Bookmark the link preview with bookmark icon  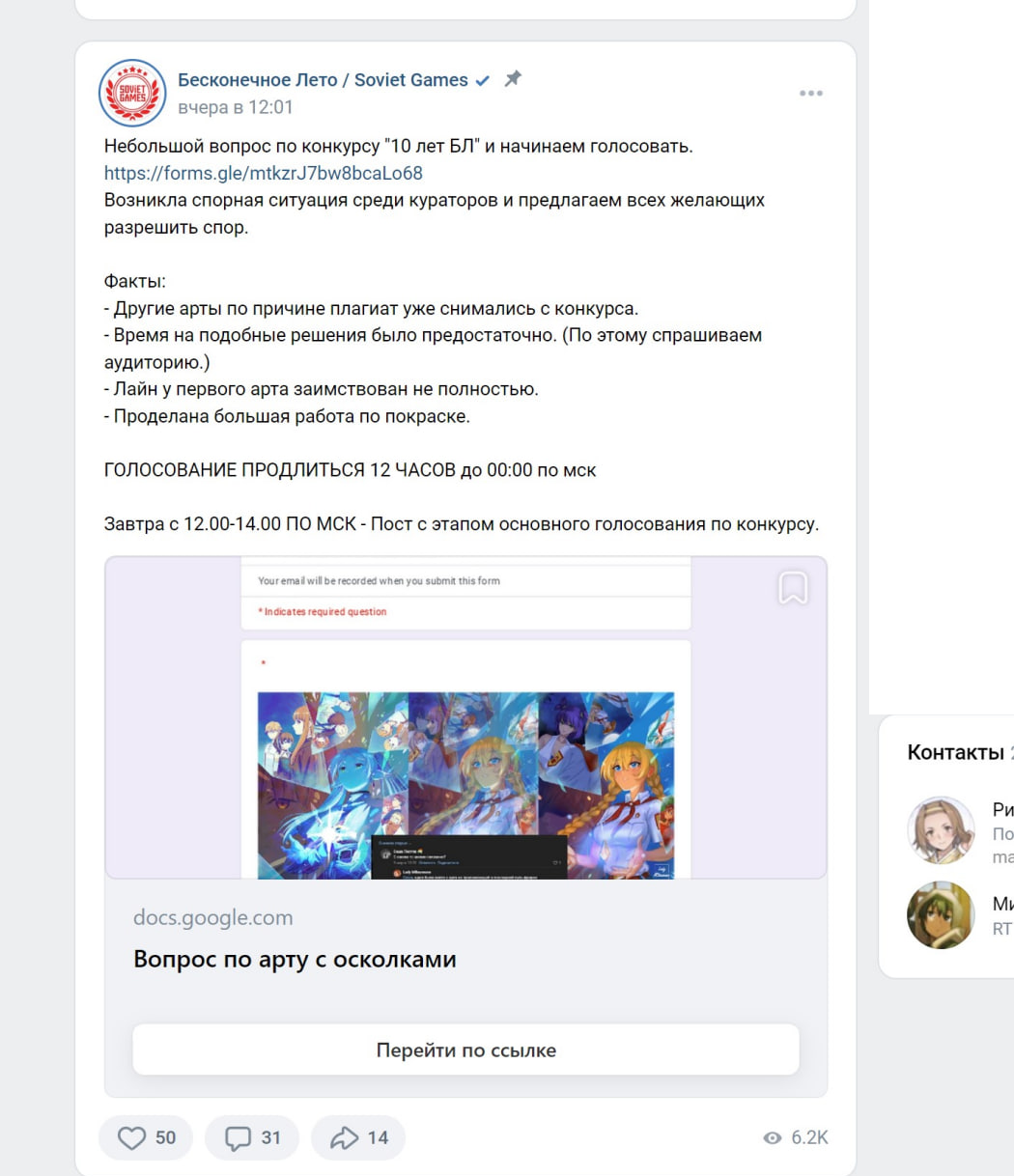point(793,587)
